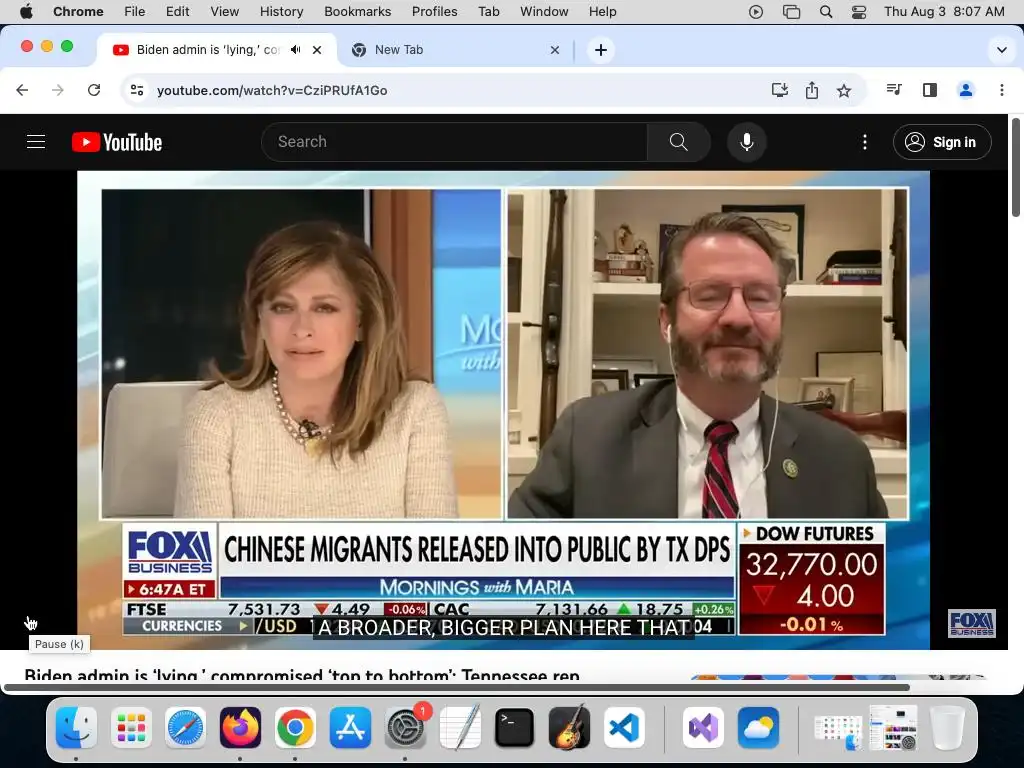Install app icon in address bar
The width and height of the screenshot is (1024, 768).
pos(780,90)
